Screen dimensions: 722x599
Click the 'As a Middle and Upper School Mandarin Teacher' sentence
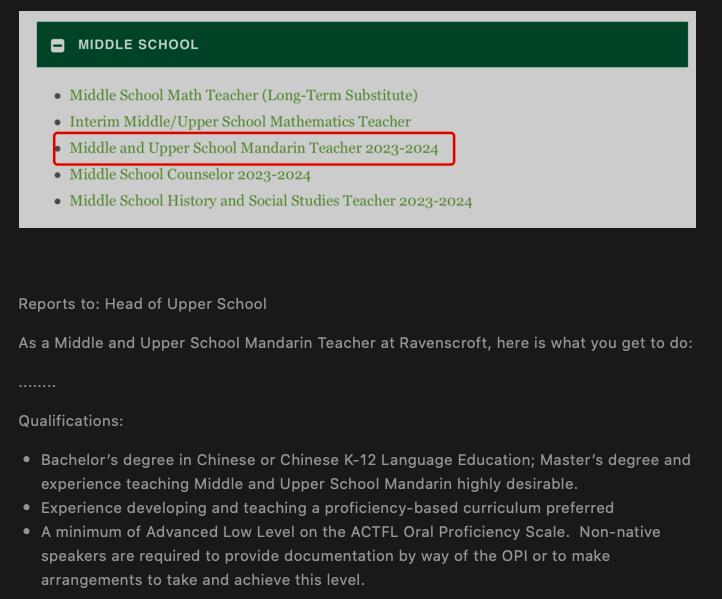[355, 343]
